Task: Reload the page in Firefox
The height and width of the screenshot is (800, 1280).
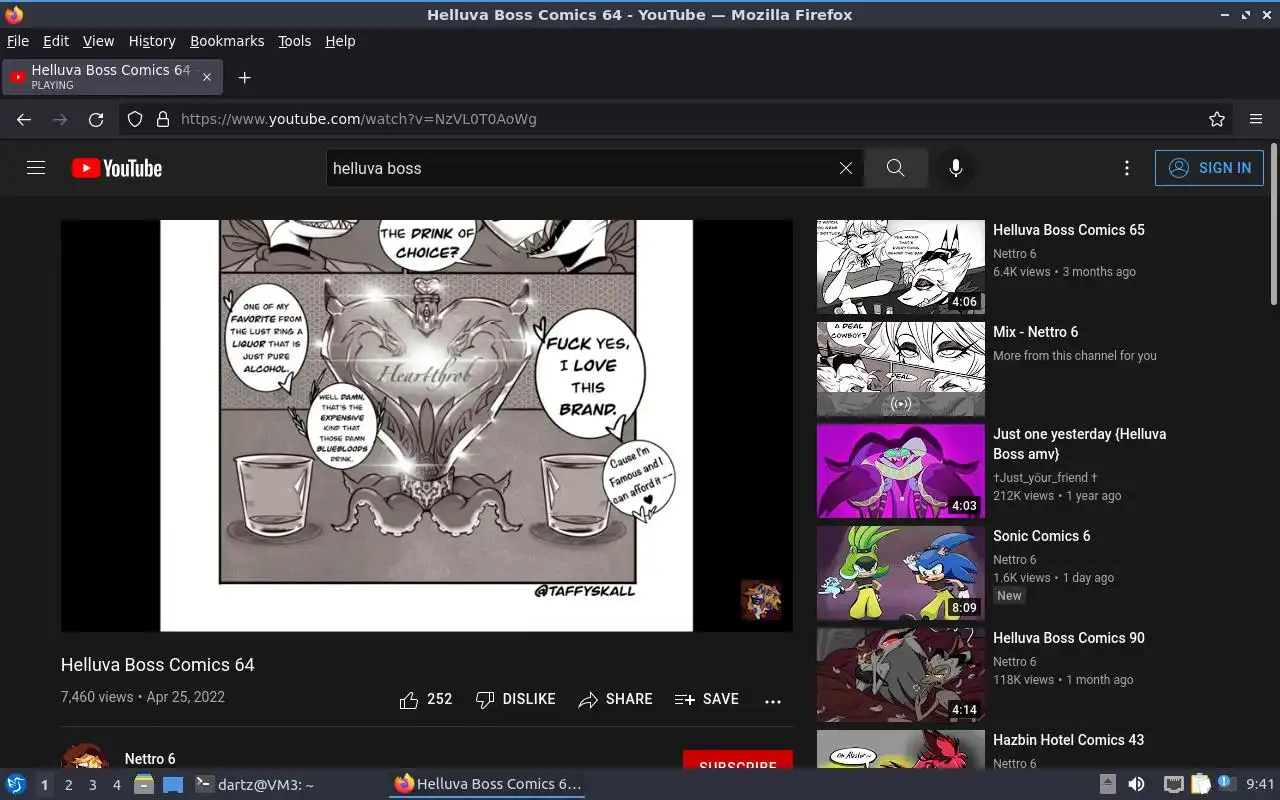Action: [96, 119]
